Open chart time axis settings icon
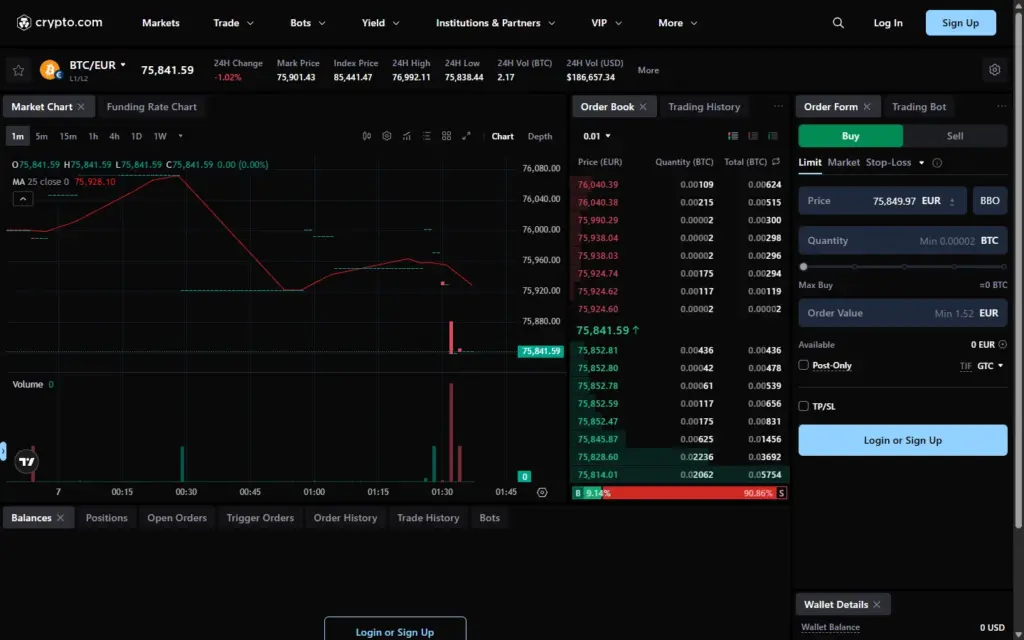This screenshot has width=1024, height=640. tap(542, 492)
